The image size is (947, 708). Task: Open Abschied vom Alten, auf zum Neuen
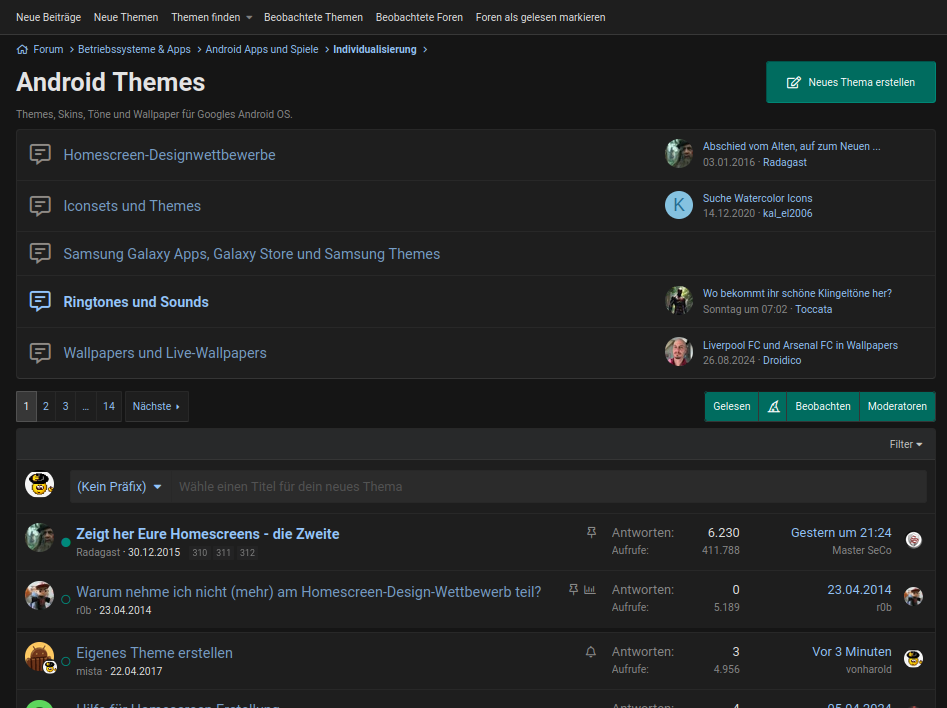[791, 146]
